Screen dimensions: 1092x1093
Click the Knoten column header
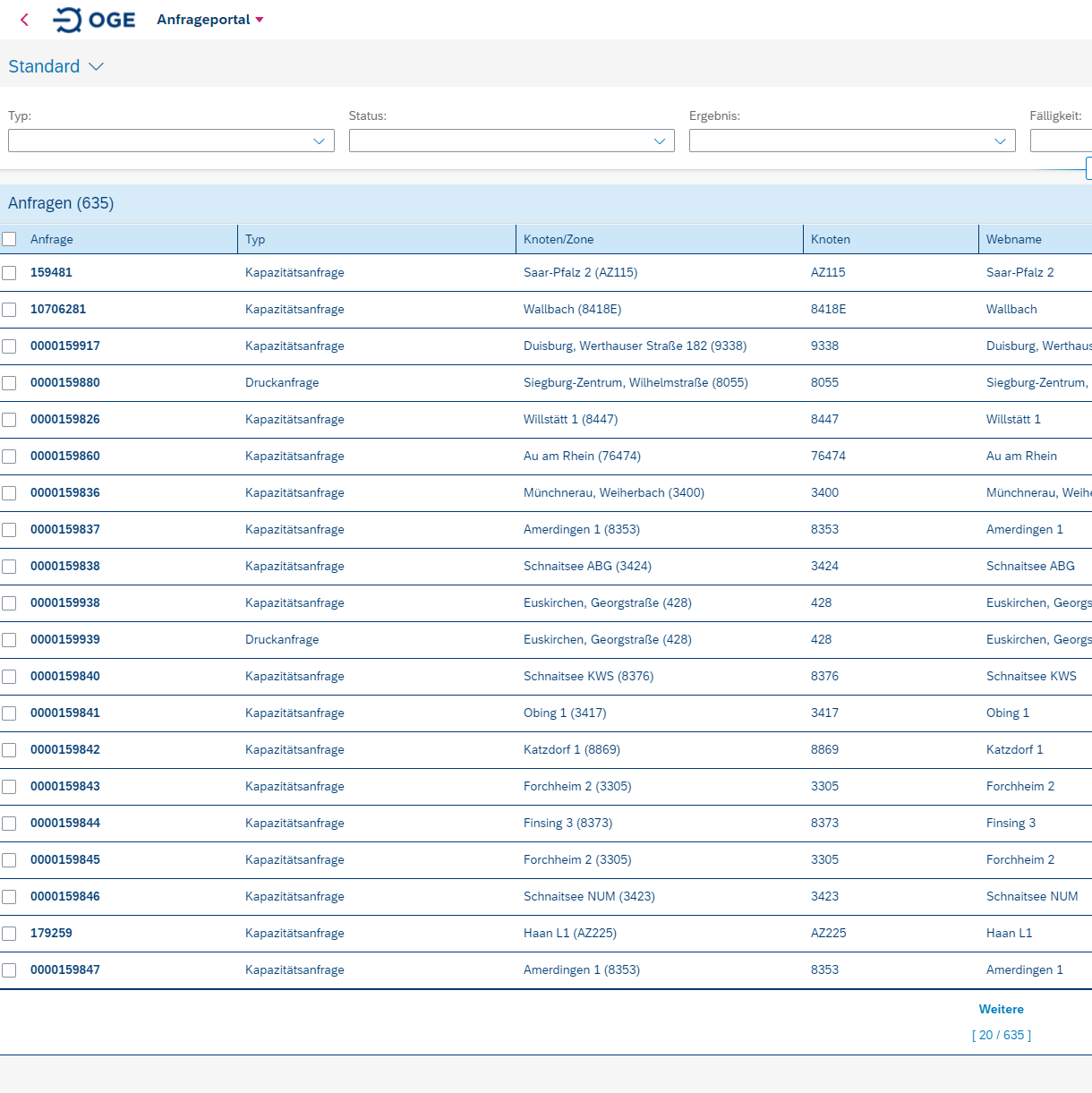[831, 239]
